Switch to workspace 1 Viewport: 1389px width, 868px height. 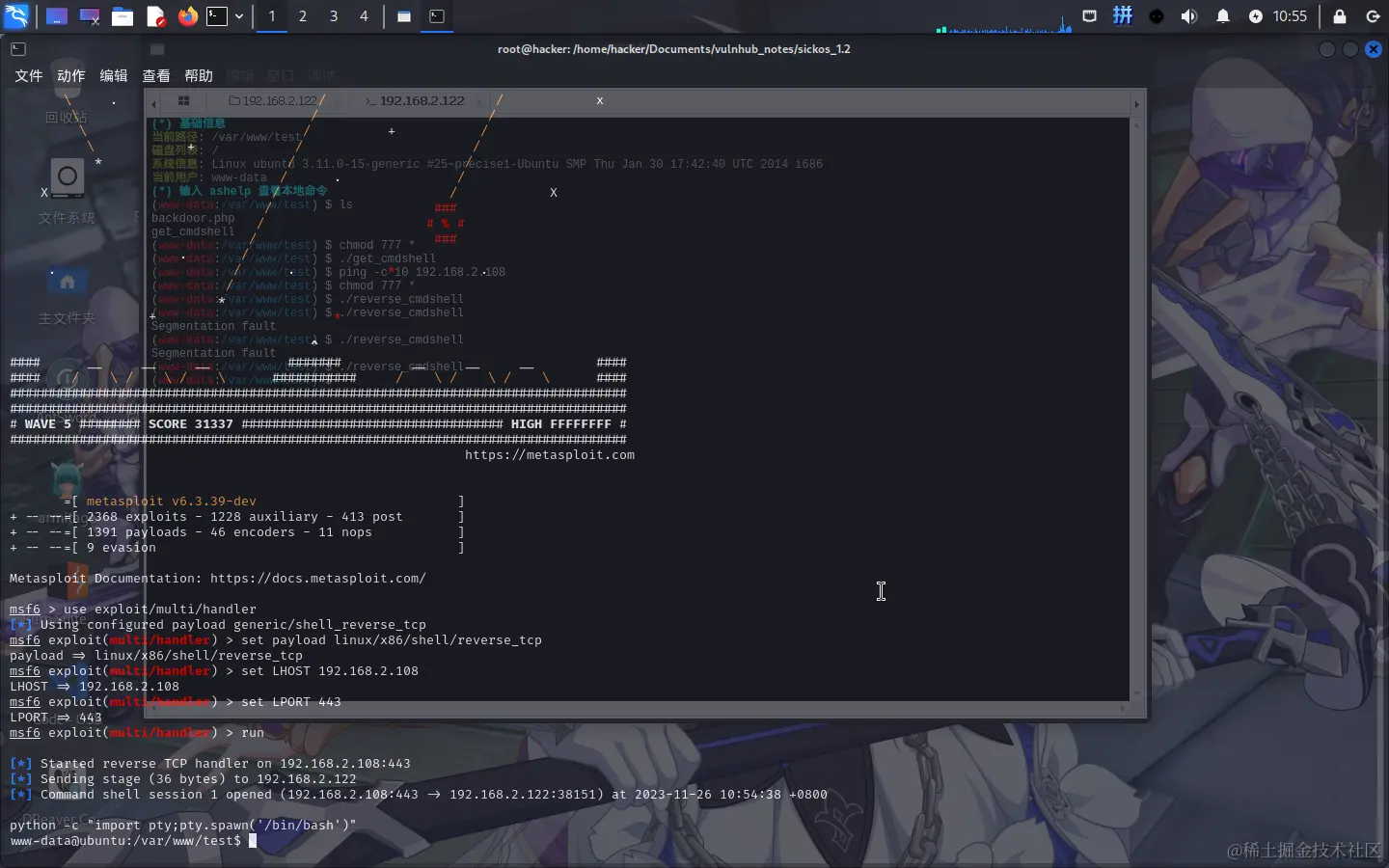(x=272, y=16)
